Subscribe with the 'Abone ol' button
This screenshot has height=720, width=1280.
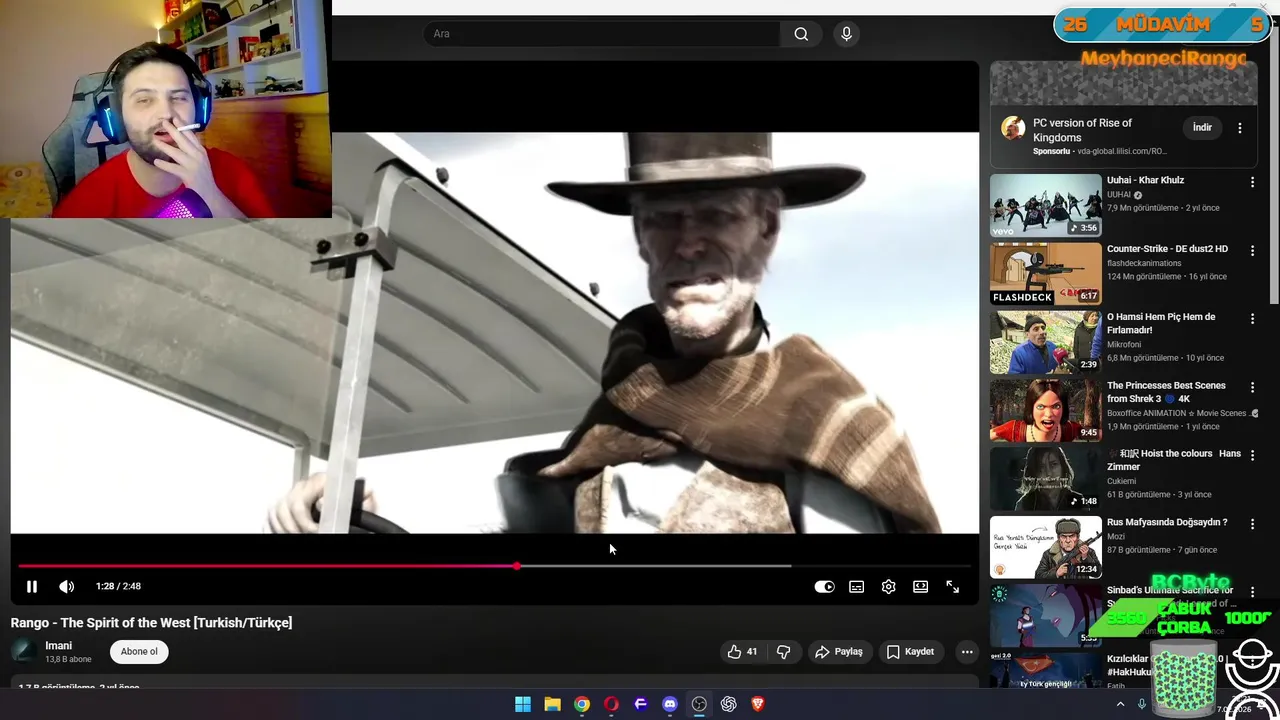[139, 652]
